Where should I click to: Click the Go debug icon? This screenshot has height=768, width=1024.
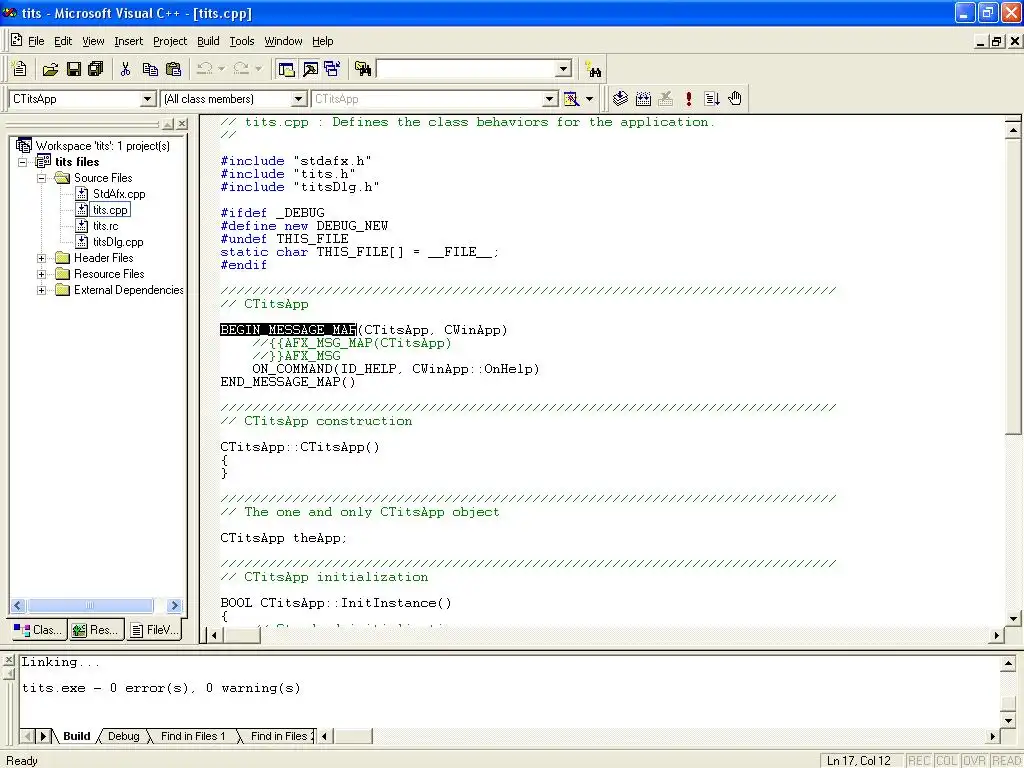point(712,99)
